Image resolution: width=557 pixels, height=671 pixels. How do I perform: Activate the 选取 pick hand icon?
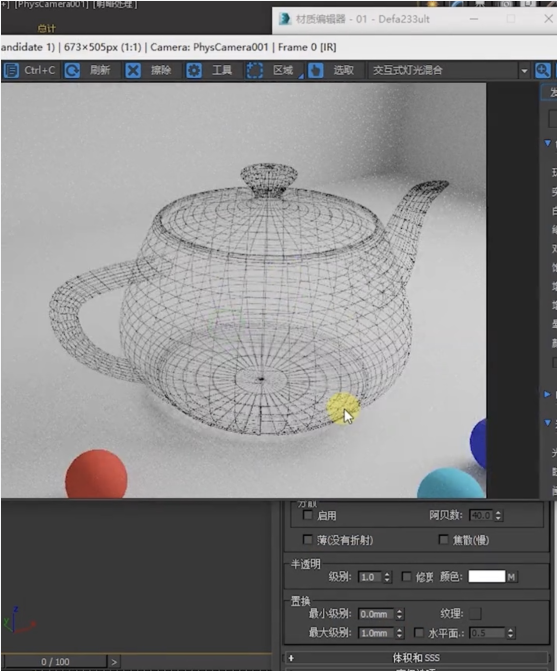click(x=316, y=70)
